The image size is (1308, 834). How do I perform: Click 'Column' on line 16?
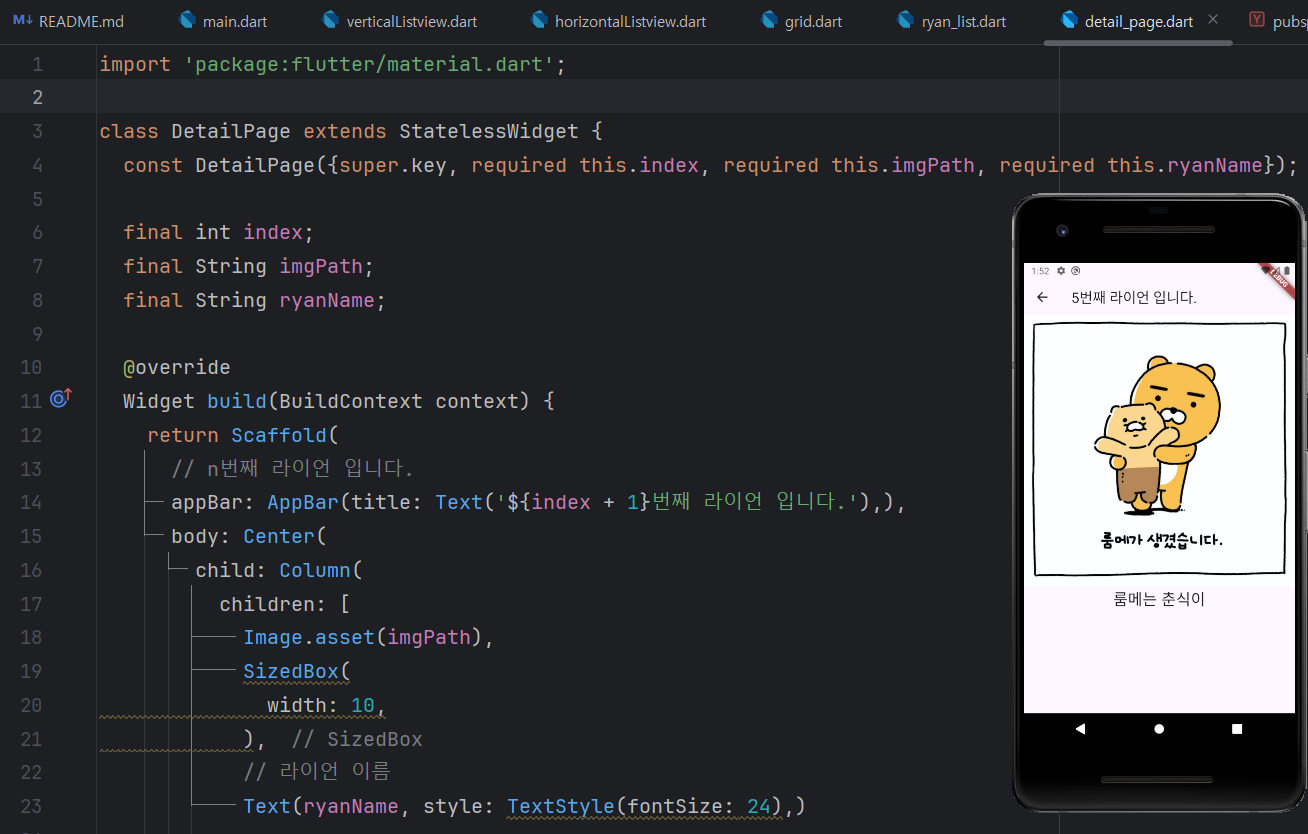(x=315, y=570)
